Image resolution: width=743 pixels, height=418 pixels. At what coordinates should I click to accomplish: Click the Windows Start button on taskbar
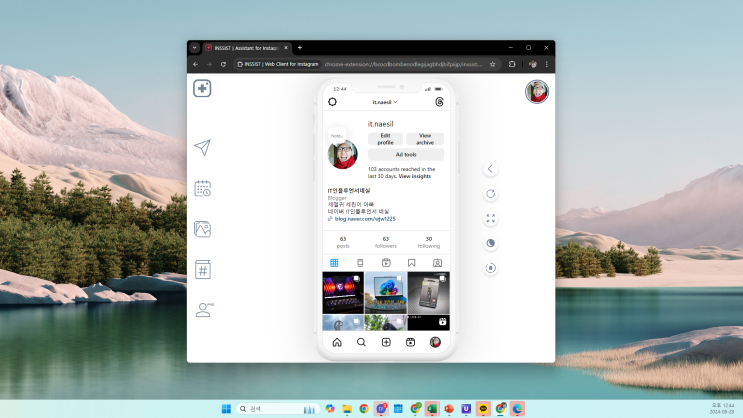point(224,408)
